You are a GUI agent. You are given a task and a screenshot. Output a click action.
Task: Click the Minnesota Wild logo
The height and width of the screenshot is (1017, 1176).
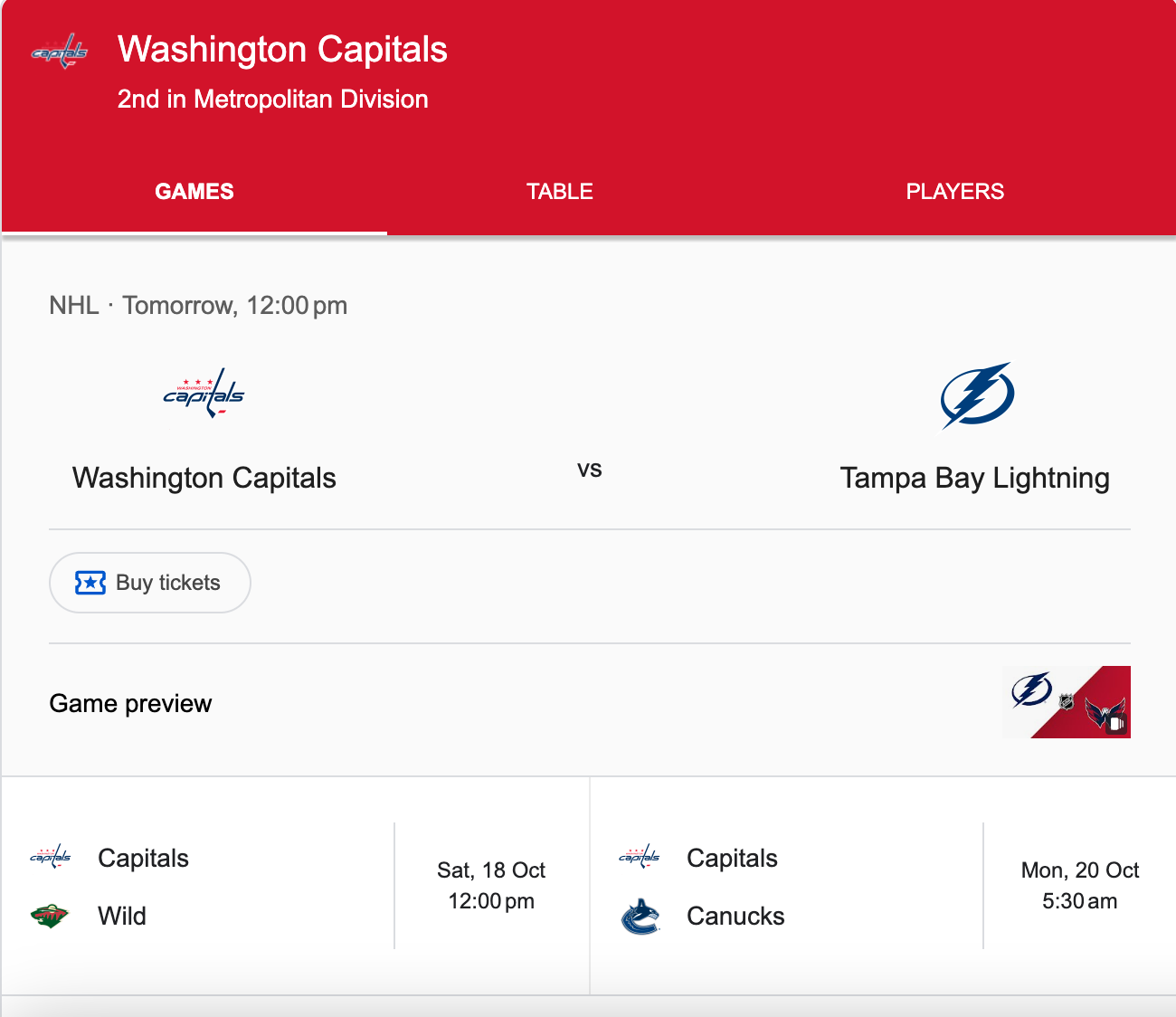[50, 916]
